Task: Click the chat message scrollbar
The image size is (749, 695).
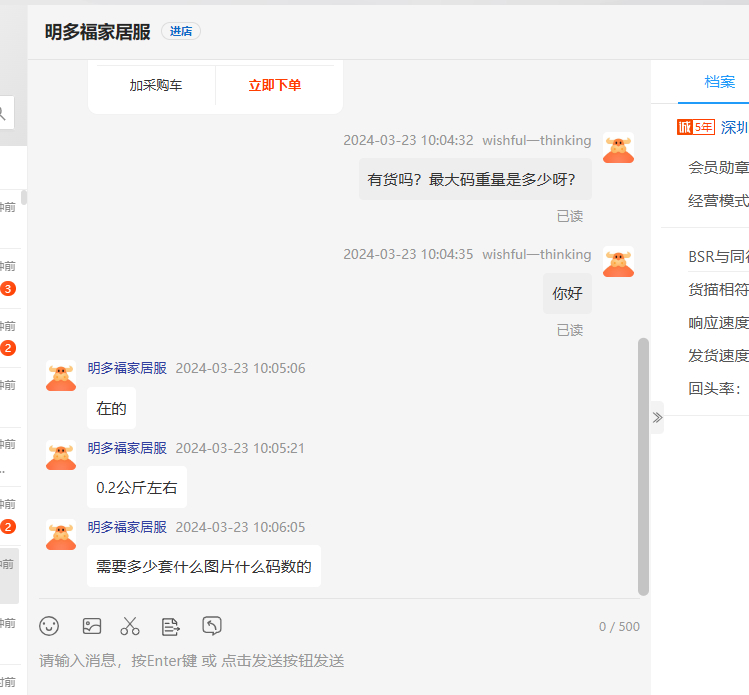Action: pyautogui.click(x=643, y=465)
